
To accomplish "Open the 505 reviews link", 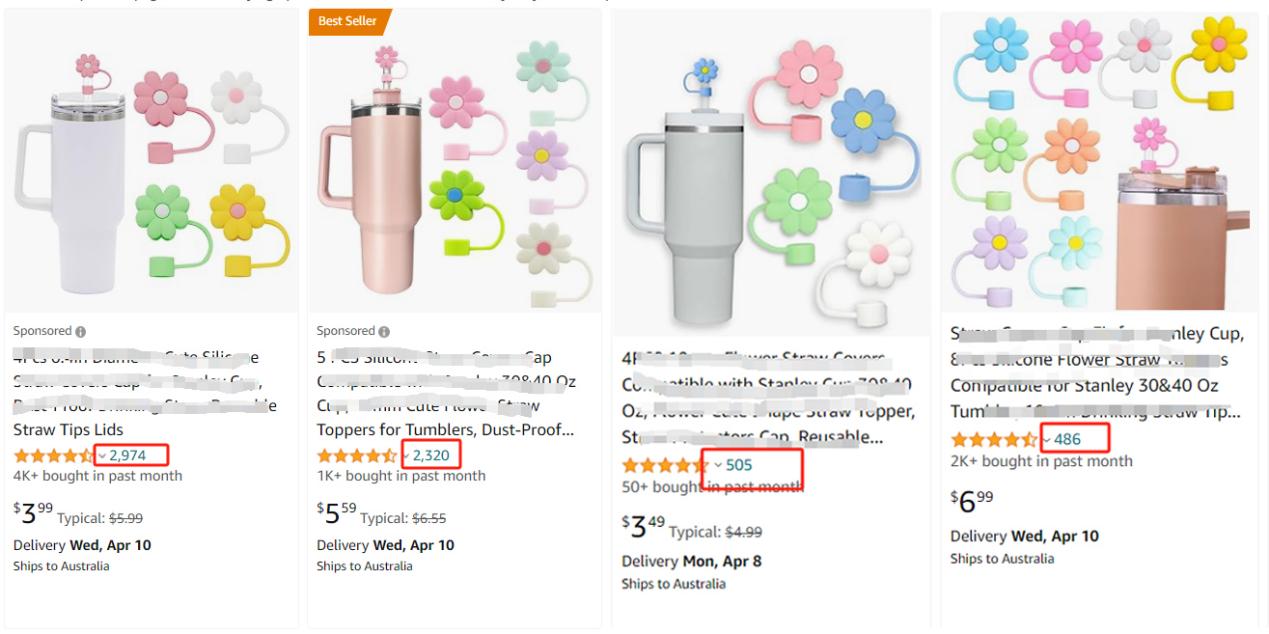I will coord(739,466).
